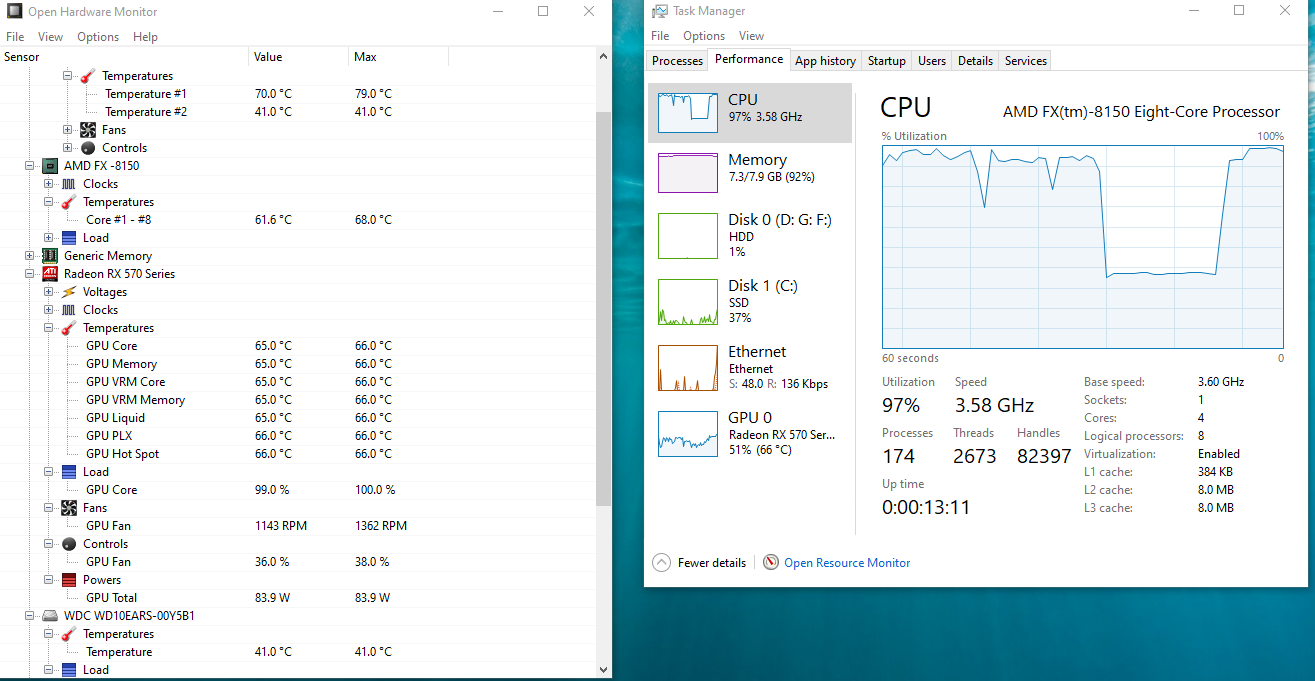Click the scrollbar down arrow in hardware monitor
The image size is (1315, 681).
(603, 670)
